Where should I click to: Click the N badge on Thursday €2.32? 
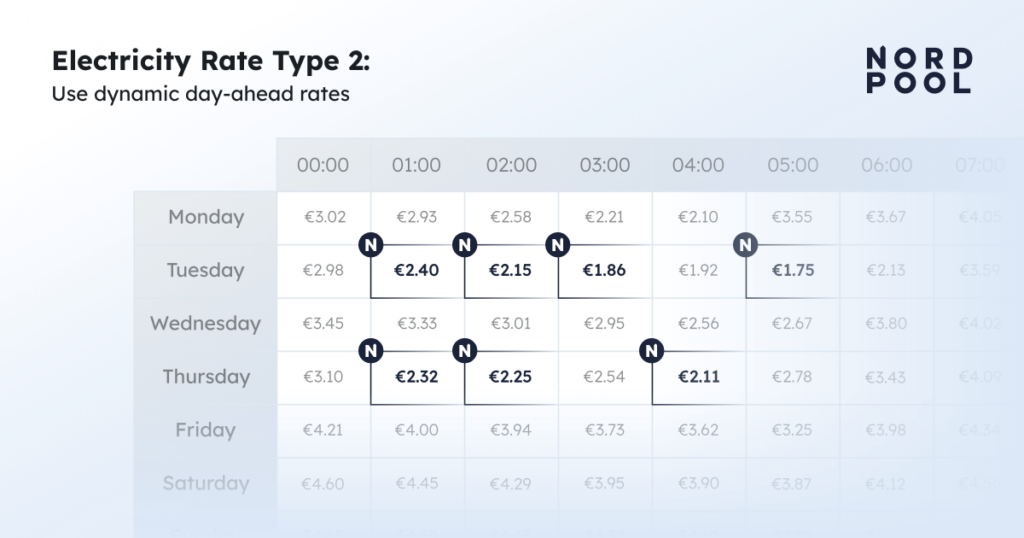point(371,351)
